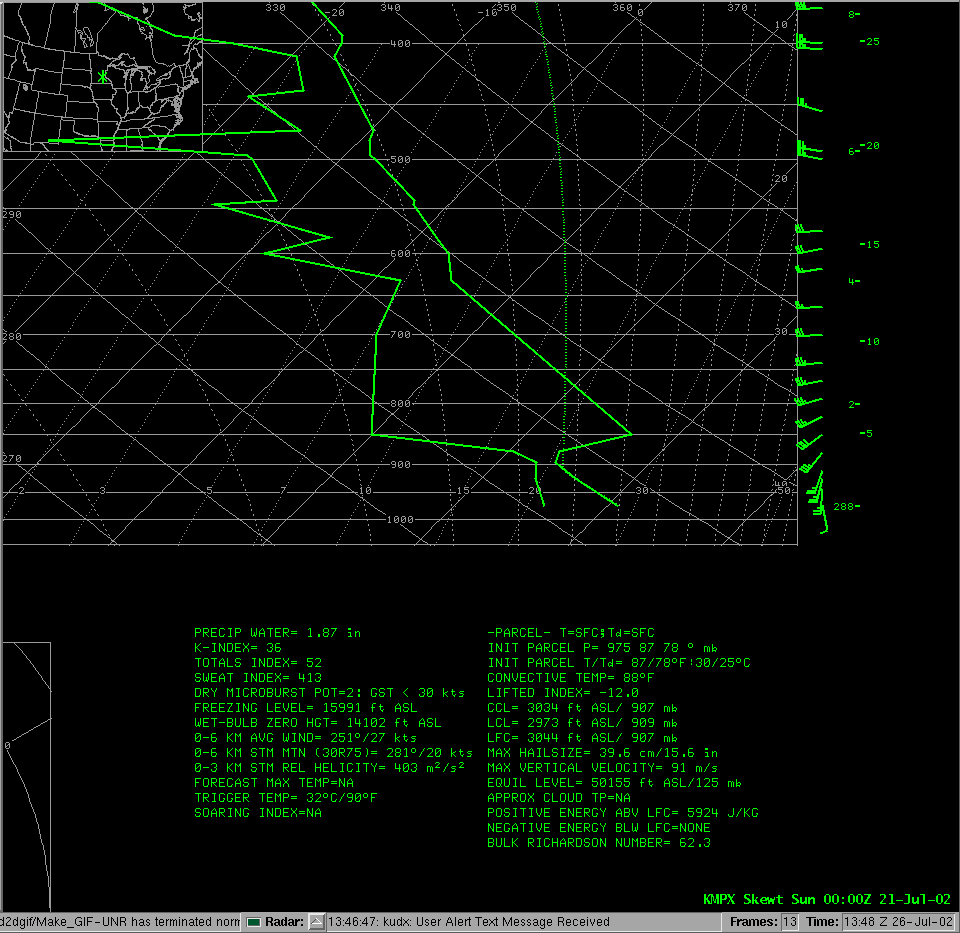Click the inset map of North America
The width and height of the screenshot is (960, 933).
coord(102,77)
